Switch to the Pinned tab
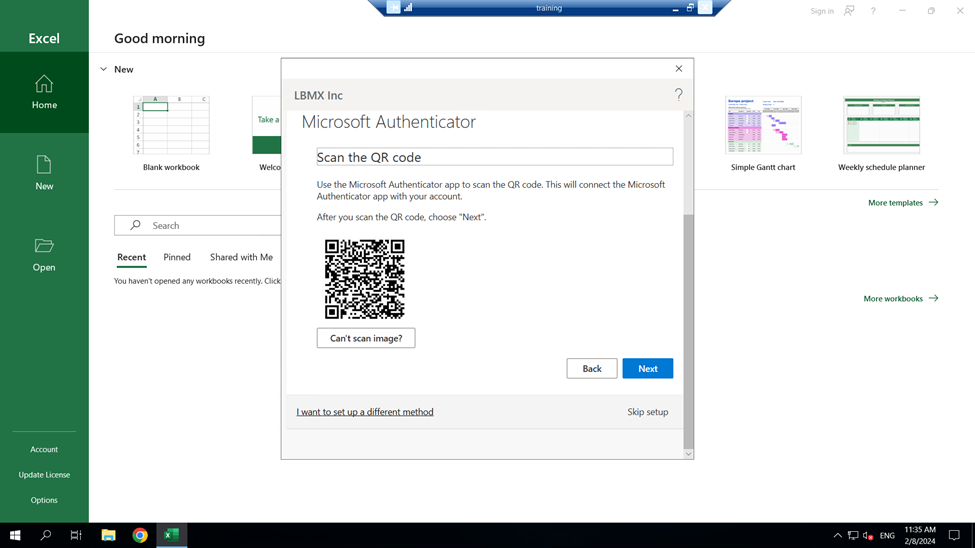The width and height of the screenshot is (975, 548). (x=177, y=257)
